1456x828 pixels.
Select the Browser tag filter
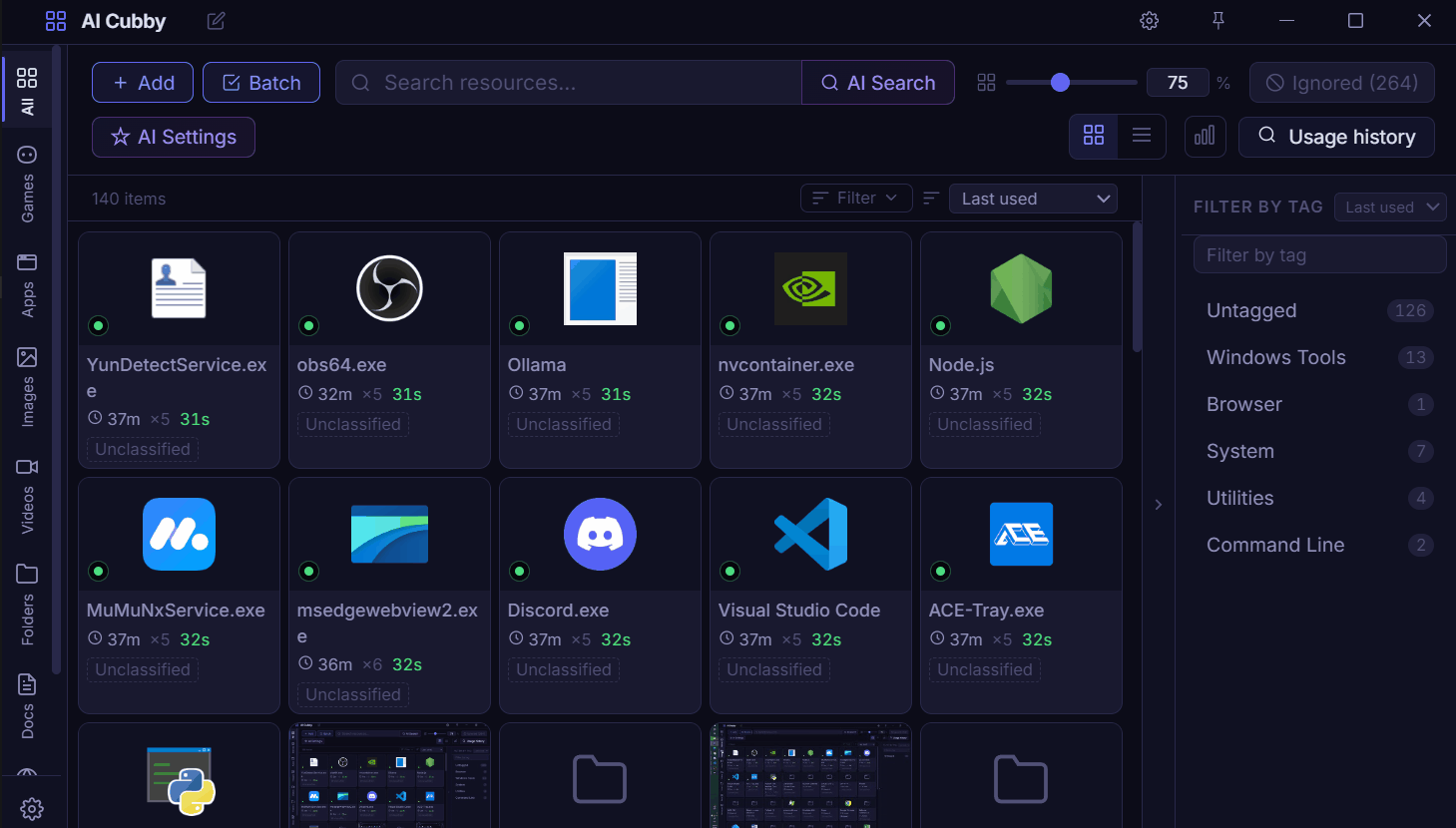pos(1319,404)
